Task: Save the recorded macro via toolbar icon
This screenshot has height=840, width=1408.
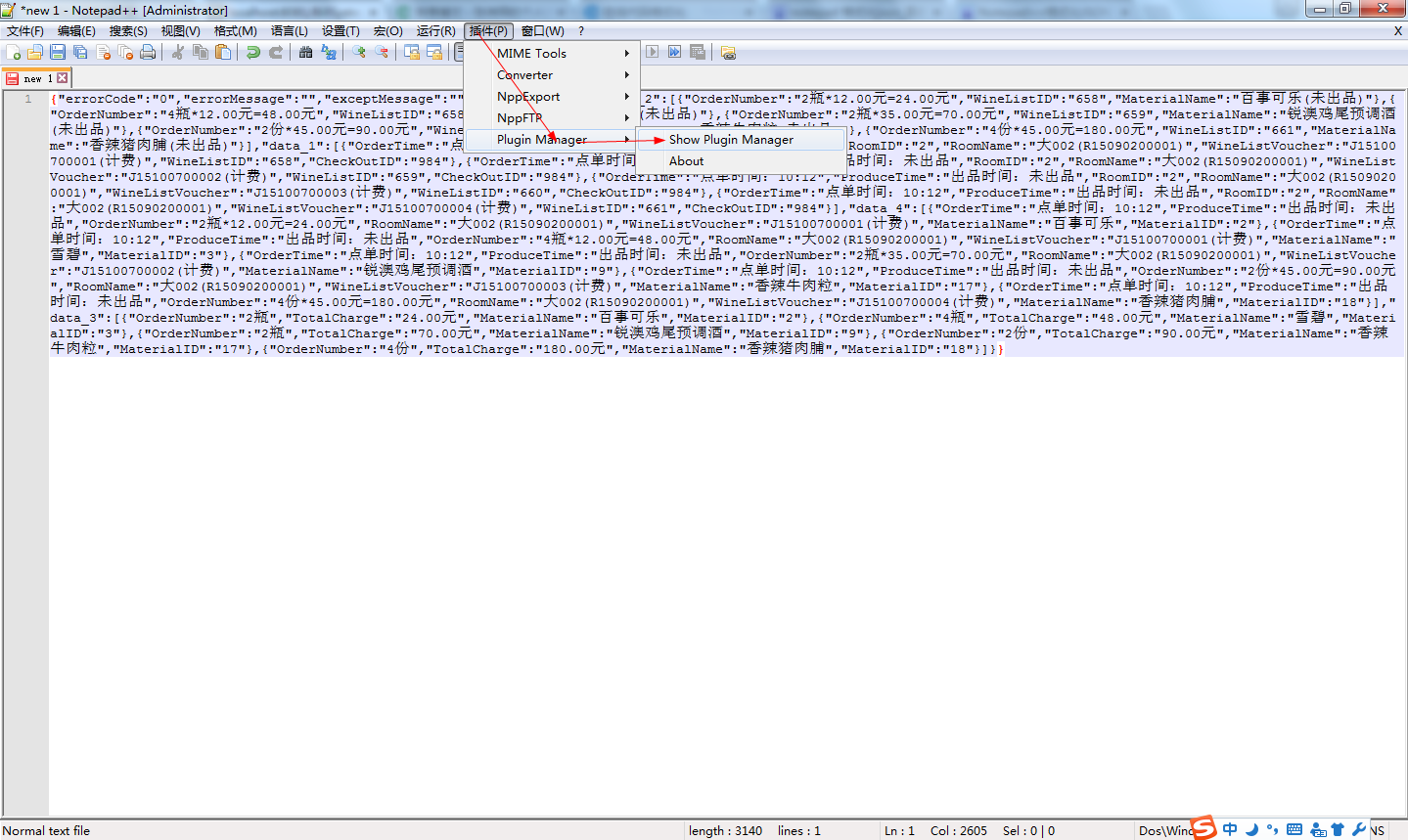Action: 698,52
